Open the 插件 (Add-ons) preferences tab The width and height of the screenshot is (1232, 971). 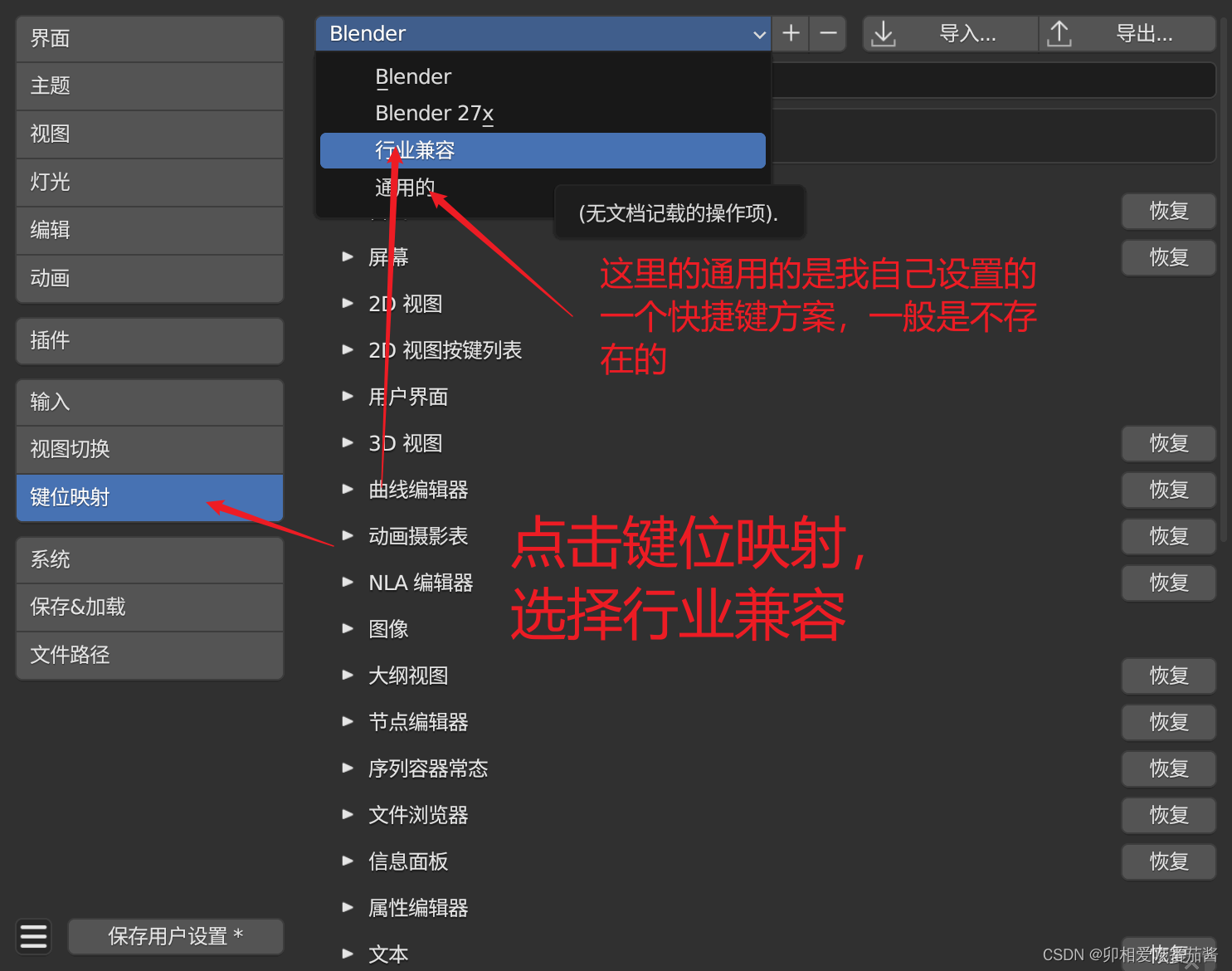click(150, 341)
